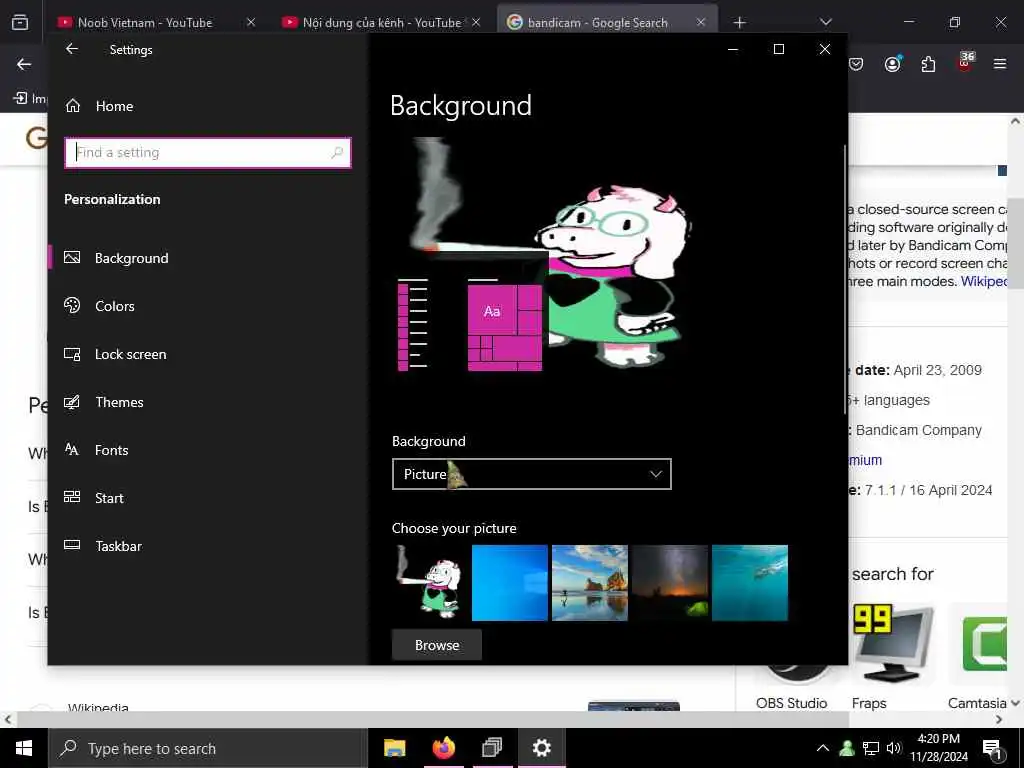Expand the Background Picture dropdown

532,474
